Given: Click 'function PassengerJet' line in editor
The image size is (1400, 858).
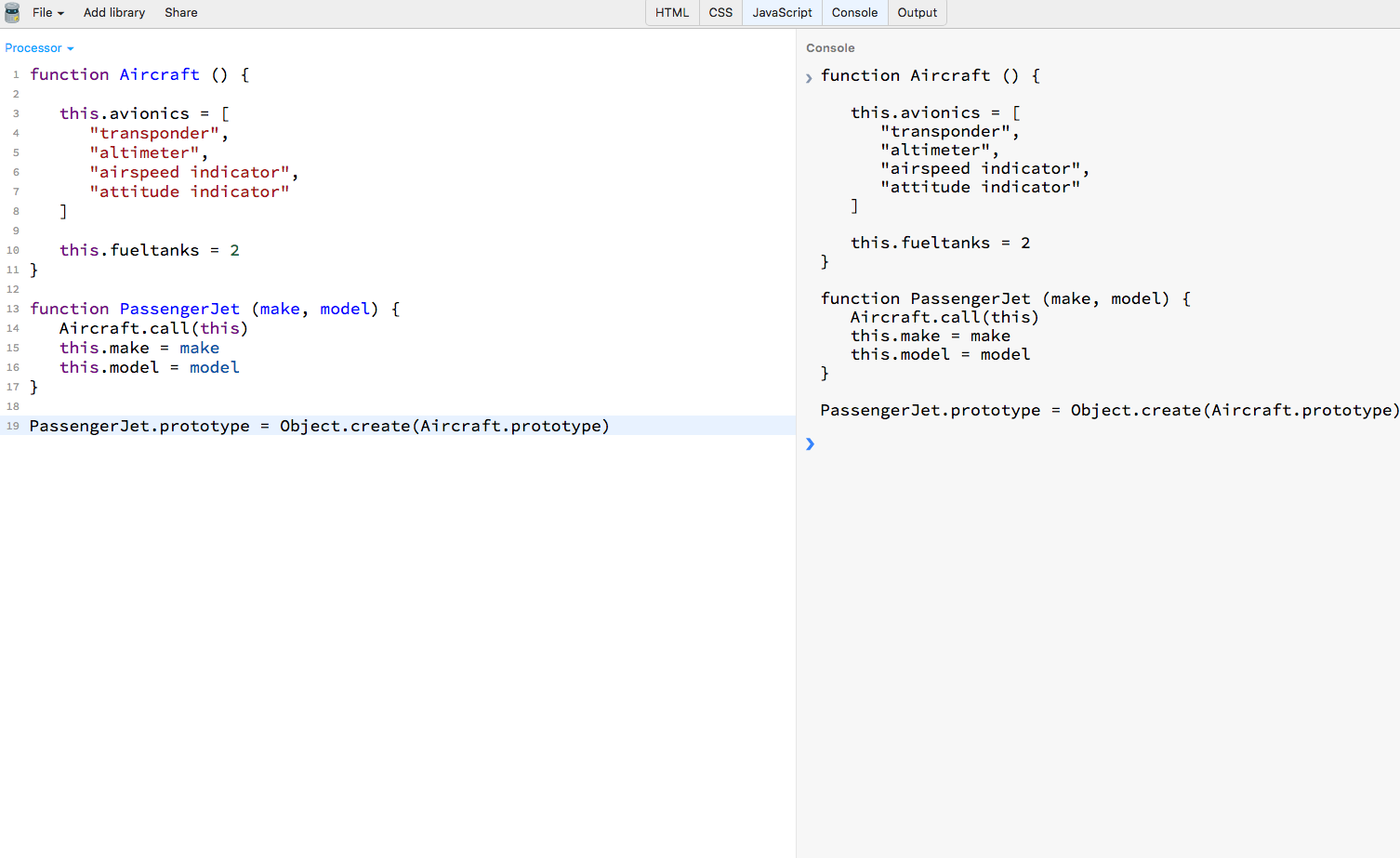Looking at the screenshot, I should tap(215, 309).
